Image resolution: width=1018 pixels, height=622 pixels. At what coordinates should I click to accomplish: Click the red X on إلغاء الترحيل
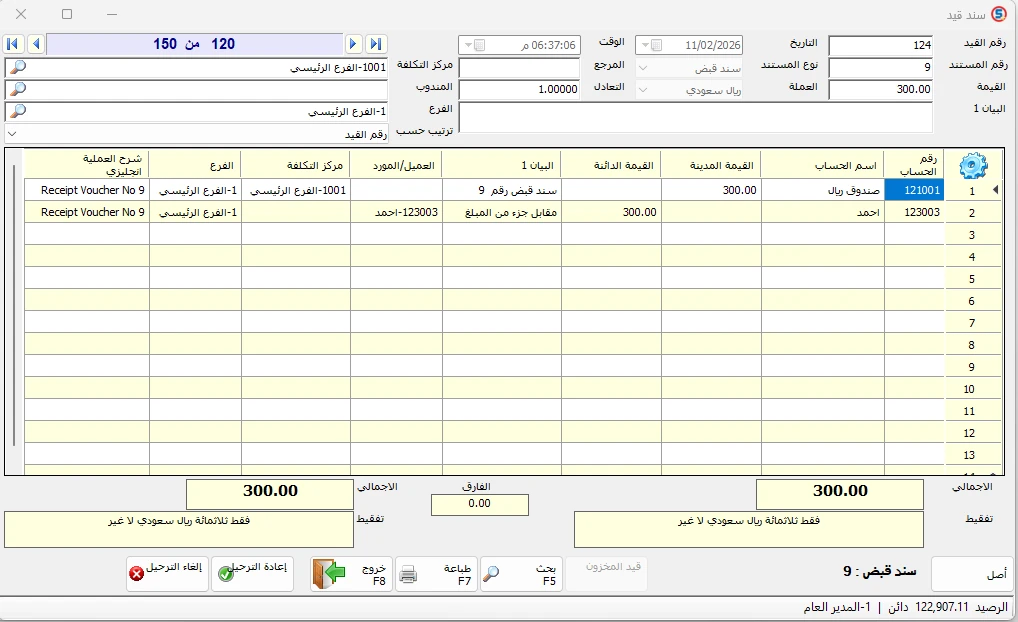136,574
